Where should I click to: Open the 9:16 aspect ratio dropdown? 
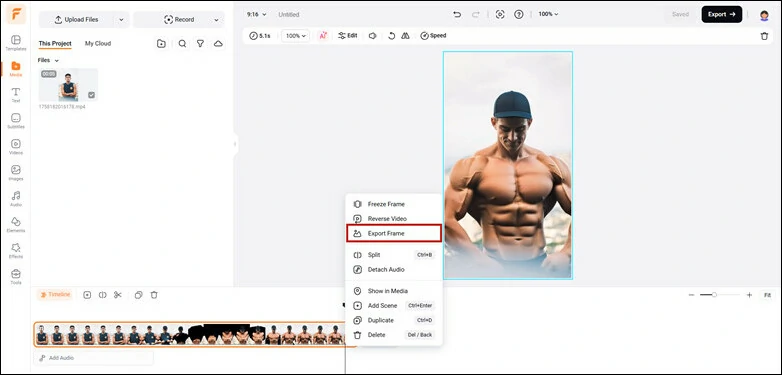pyautogui.click(x=256, y=14)
